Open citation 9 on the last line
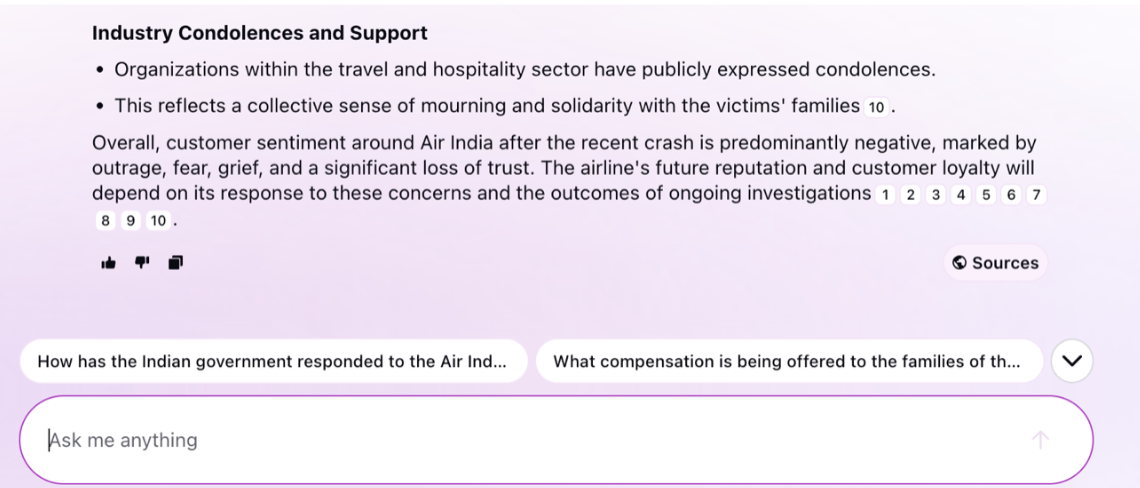1140x488 pixels. point(130,221)
